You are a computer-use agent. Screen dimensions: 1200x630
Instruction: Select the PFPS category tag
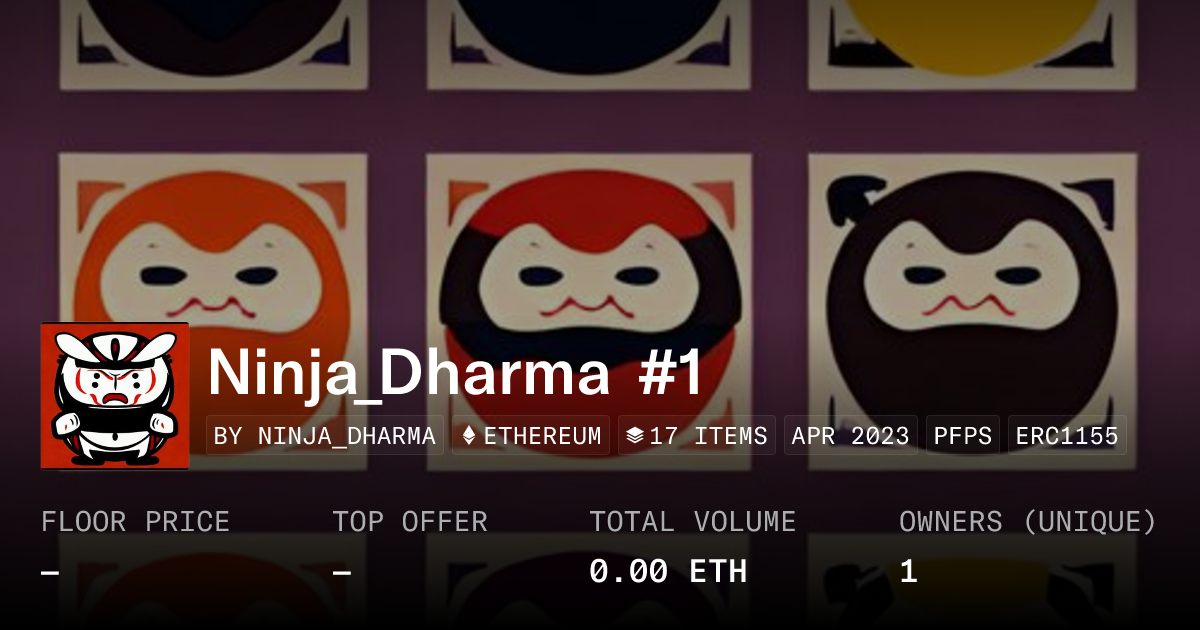963,436
